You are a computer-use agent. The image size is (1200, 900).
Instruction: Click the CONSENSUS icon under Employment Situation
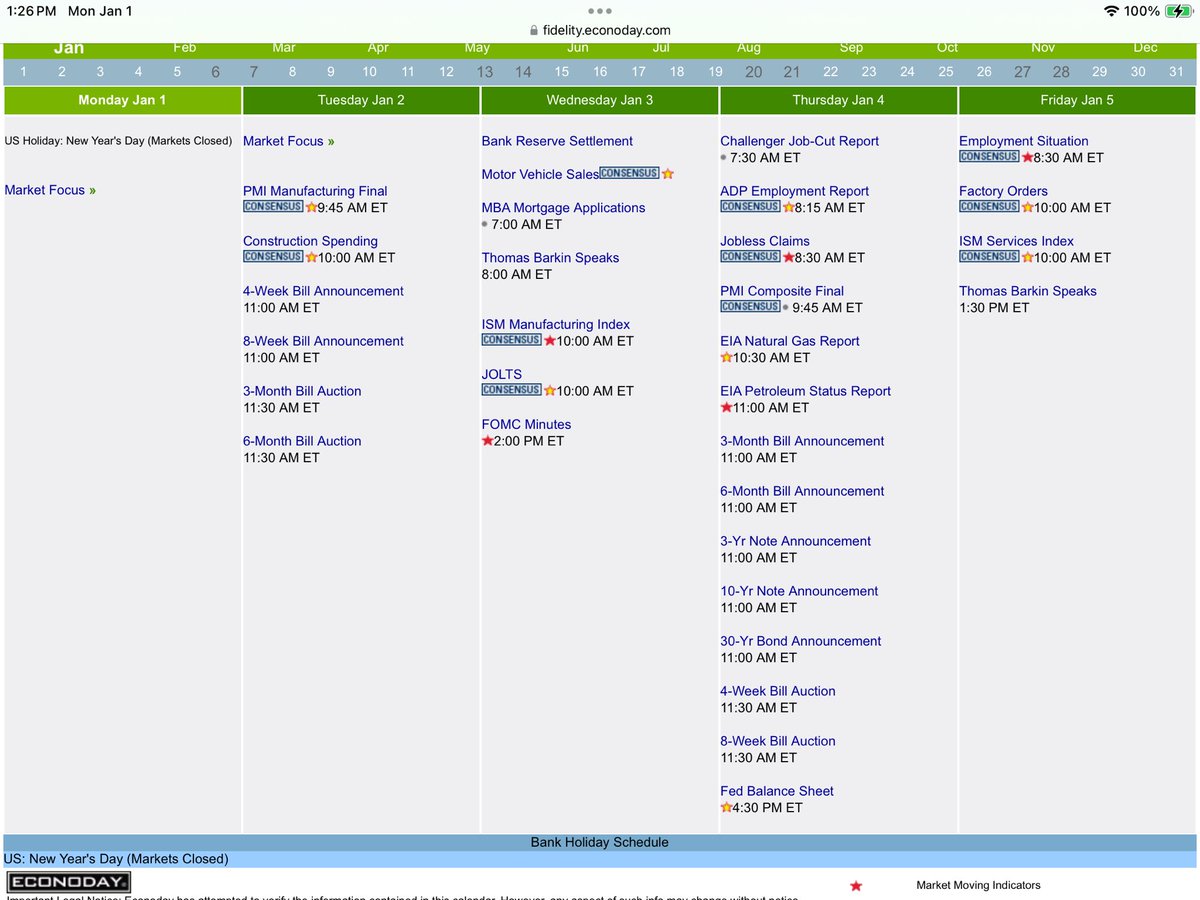pos(989,157)
